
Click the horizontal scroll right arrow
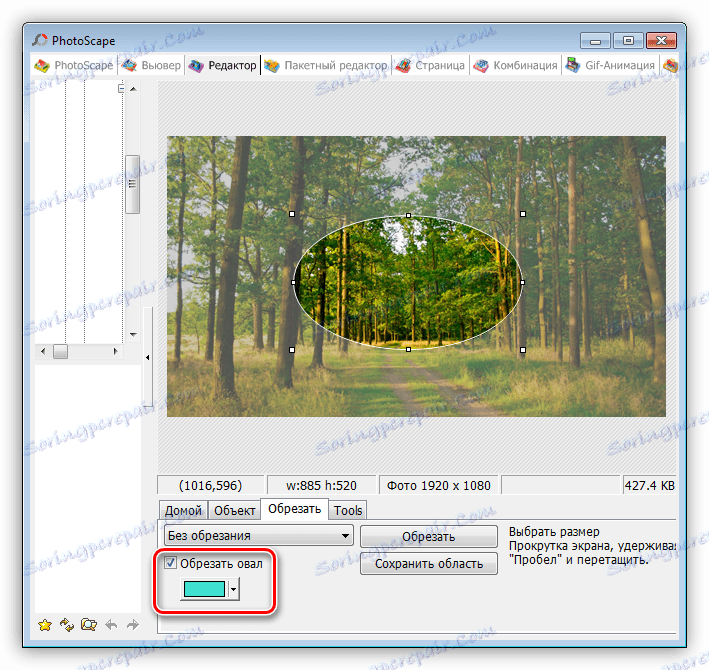(115, 351)
